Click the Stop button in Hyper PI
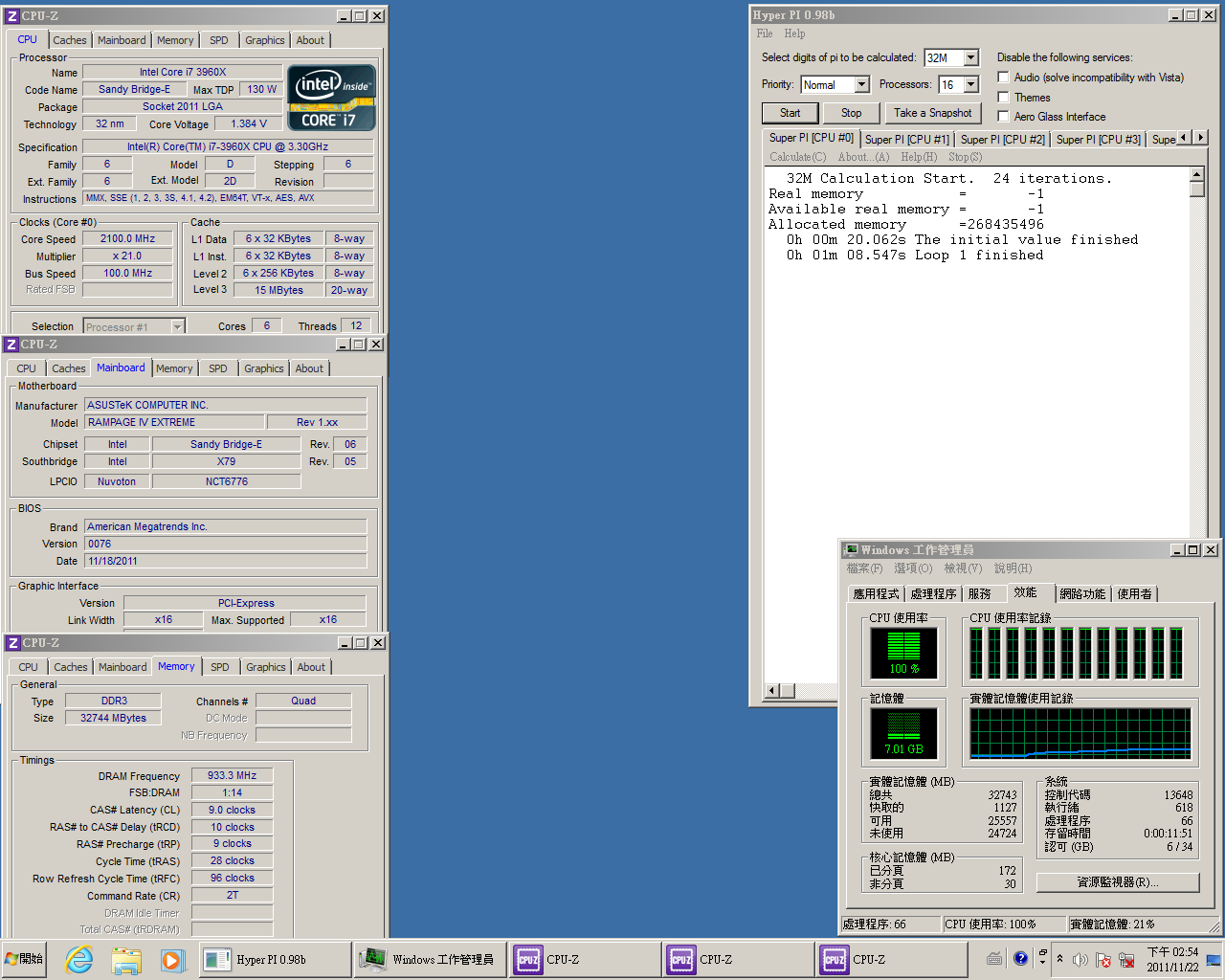This screenshot has width=1225, height=980. pos(852,113)
